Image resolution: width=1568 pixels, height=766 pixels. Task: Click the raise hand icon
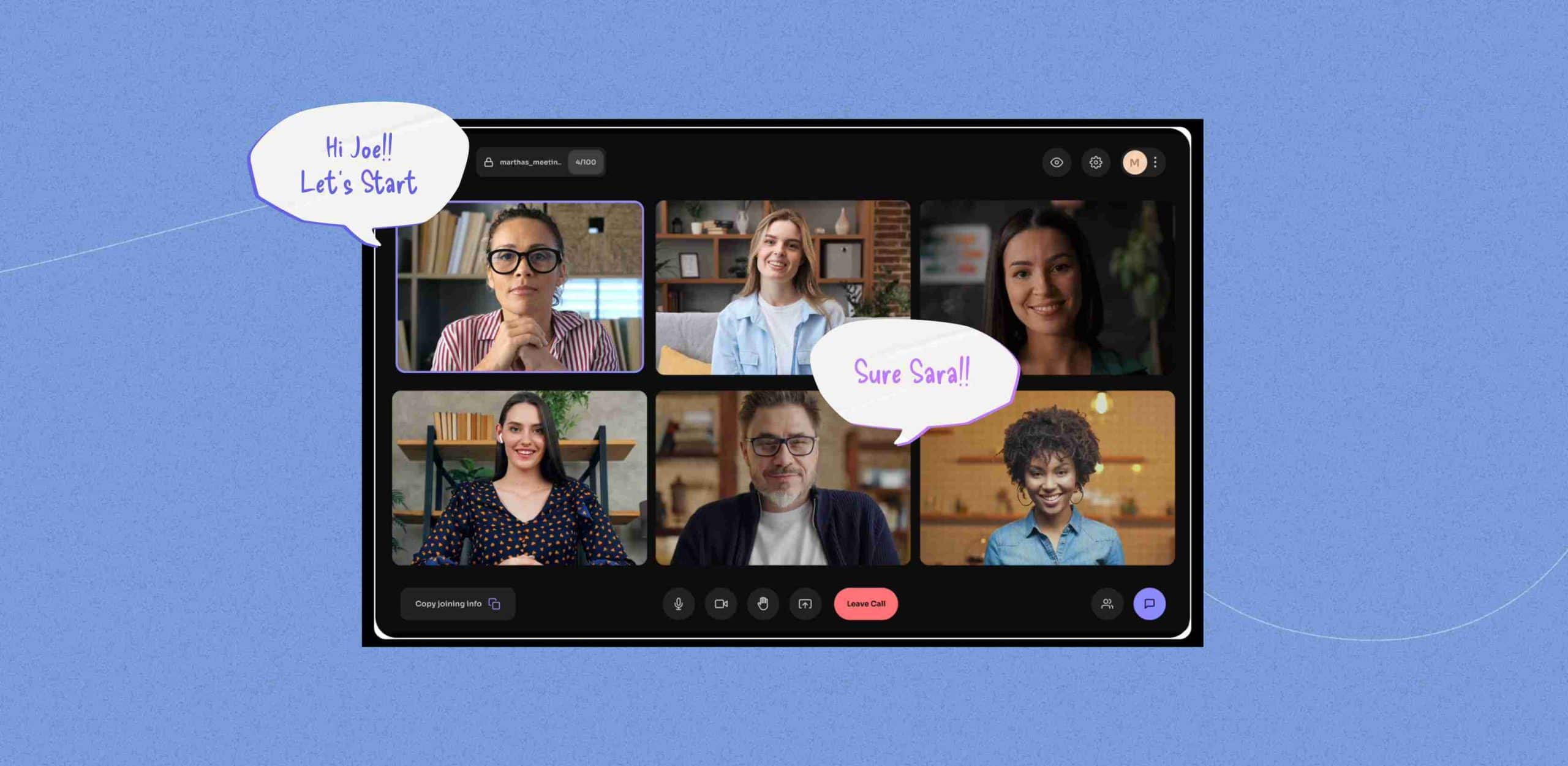pos(762,603)
